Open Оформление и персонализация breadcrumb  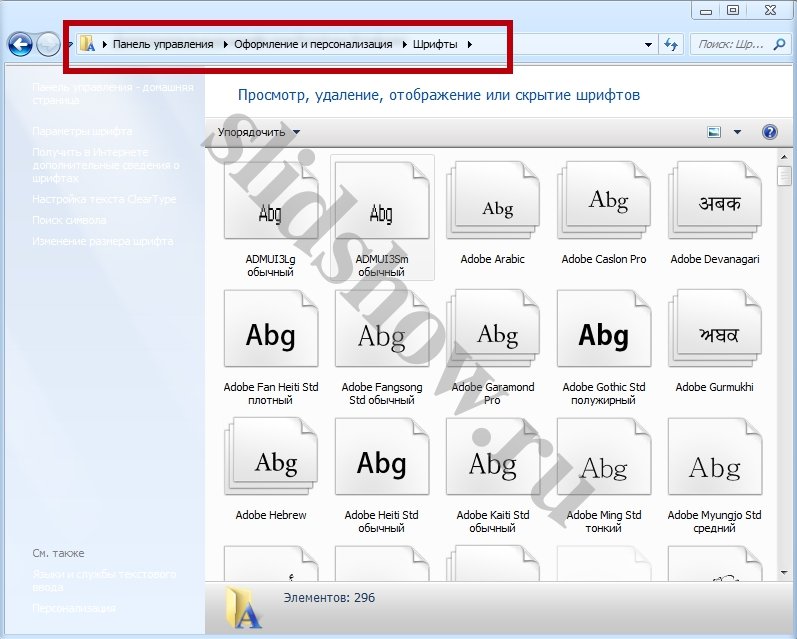(313, 44)
